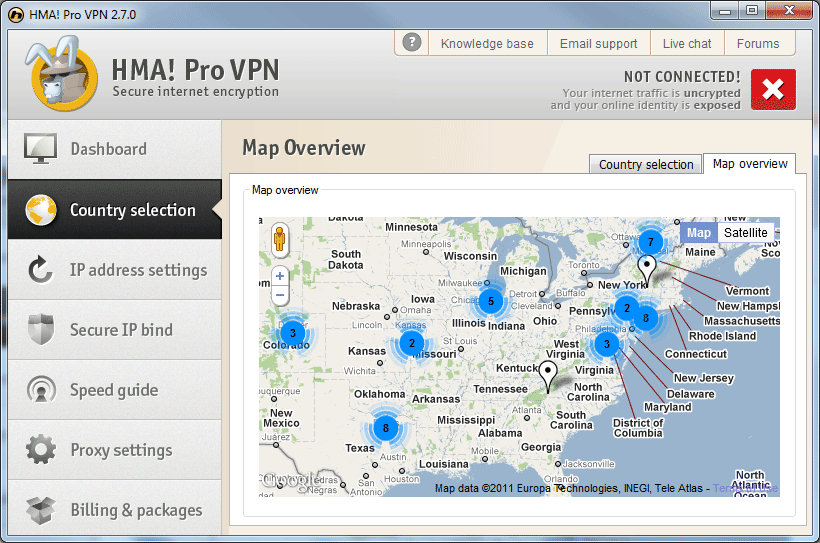Viewport: 820px width, 543px height.
Task: Open the Dashboard sidebar item
Action: (x=115, y=149)
